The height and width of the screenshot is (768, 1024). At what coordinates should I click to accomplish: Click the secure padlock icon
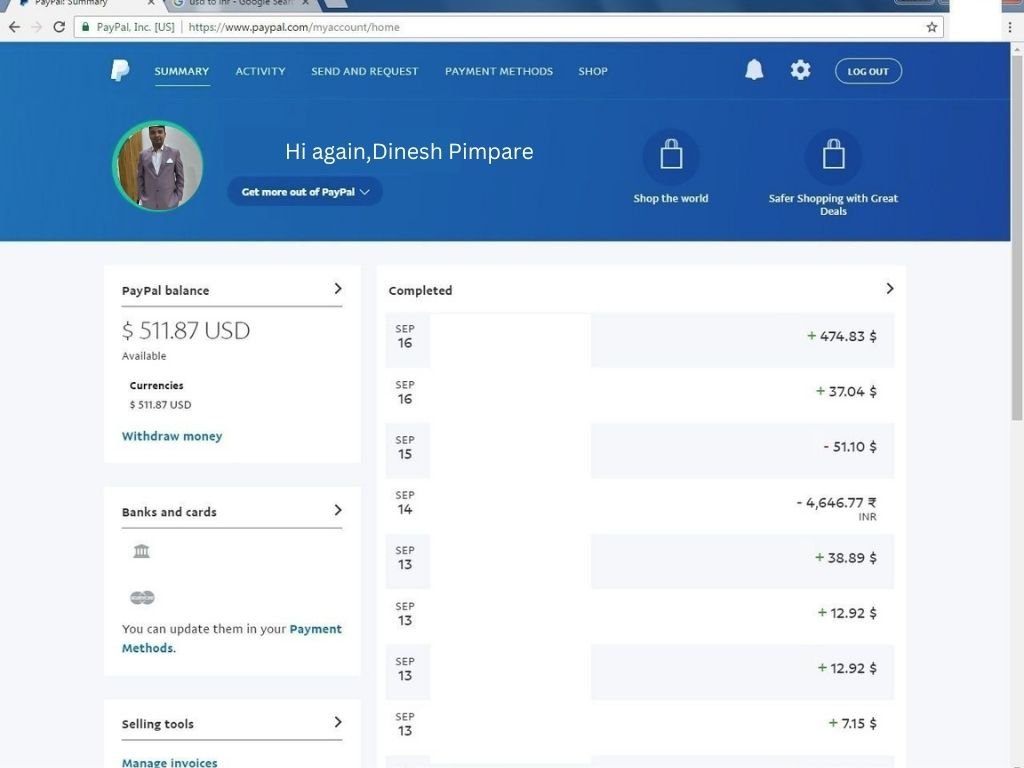pos(85,27)
